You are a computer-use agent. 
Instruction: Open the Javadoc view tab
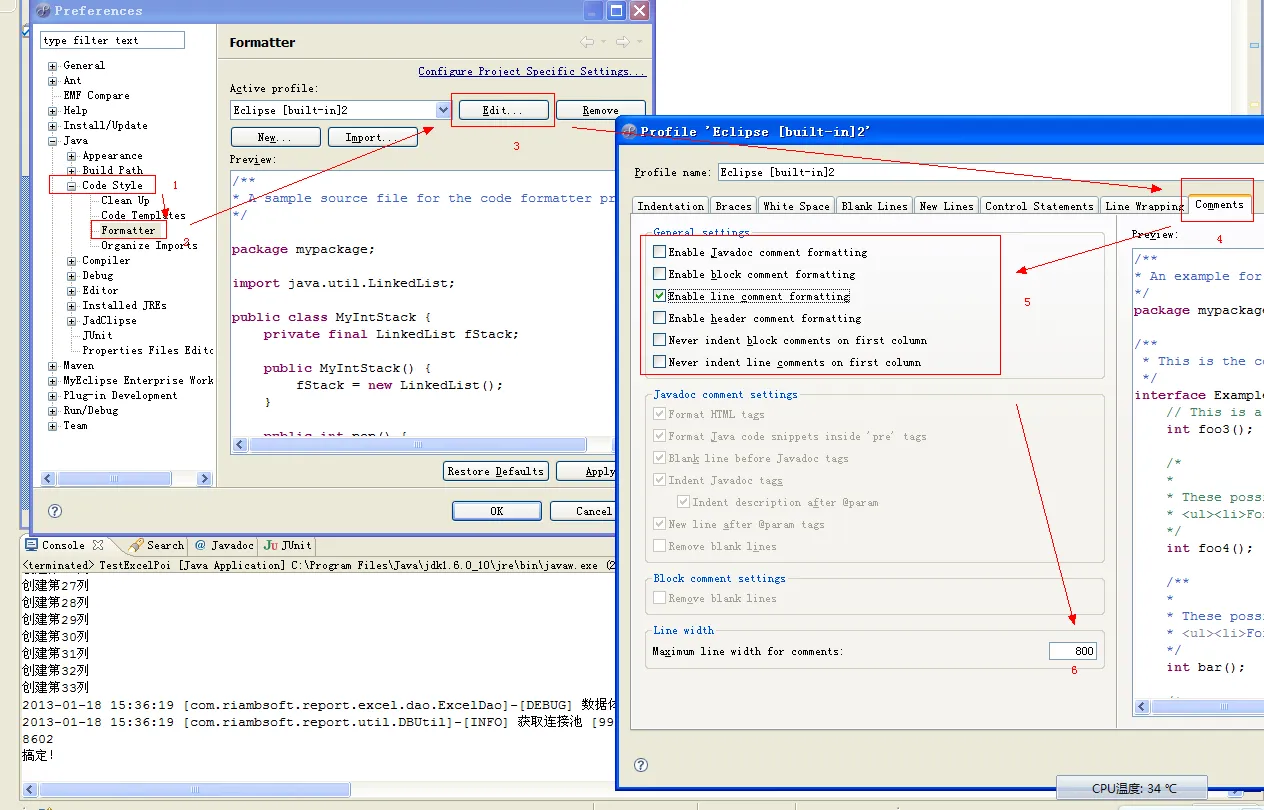tap(224, 545)
